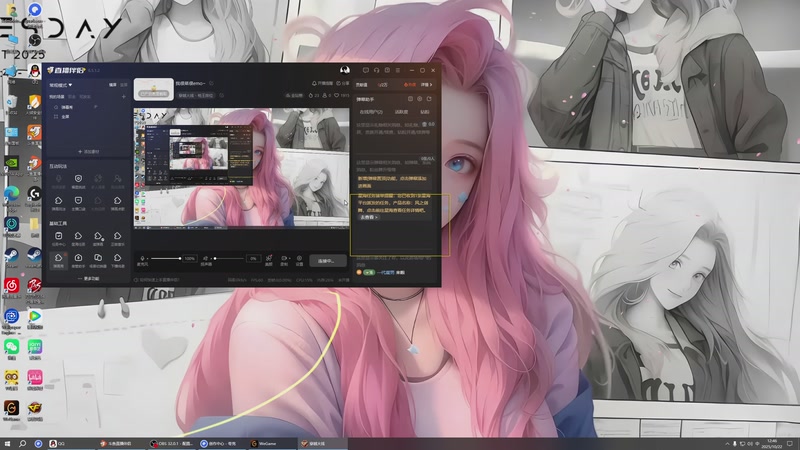This screenshot has height=450, width=800.
Task: Click the 0% speaker volume field
Action: click(x=253, y=259)
